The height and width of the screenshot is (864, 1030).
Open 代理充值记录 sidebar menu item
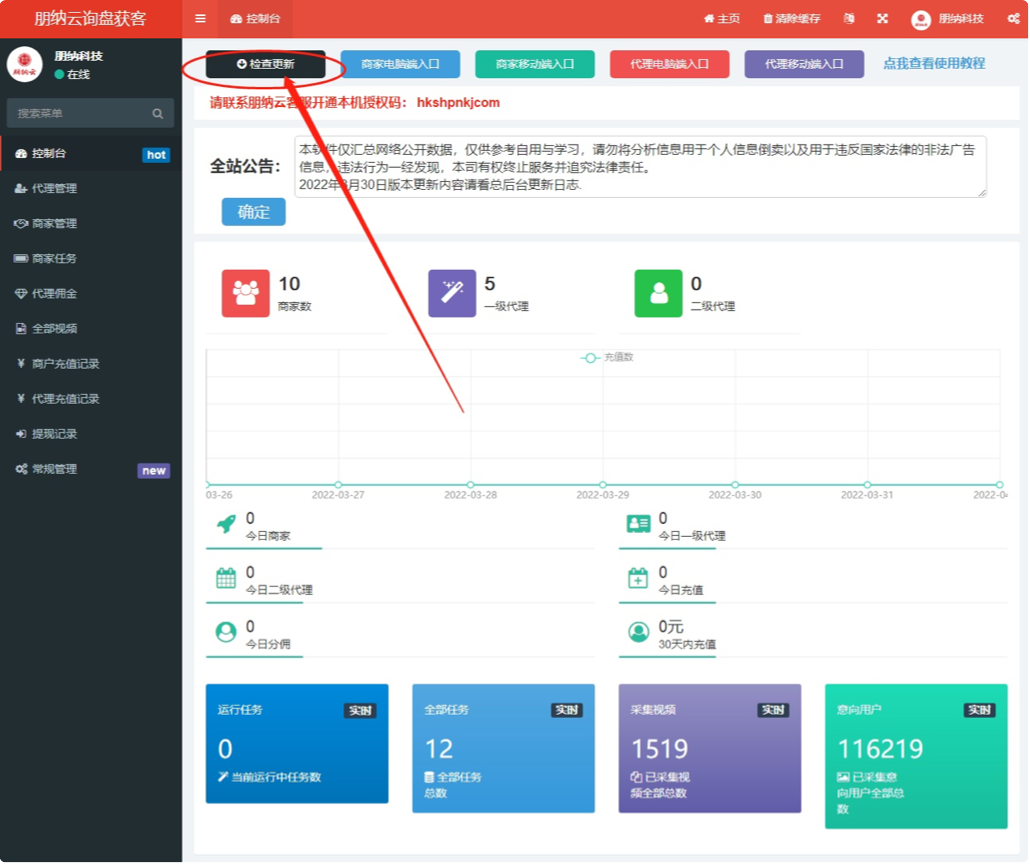(x=91, y=399)
